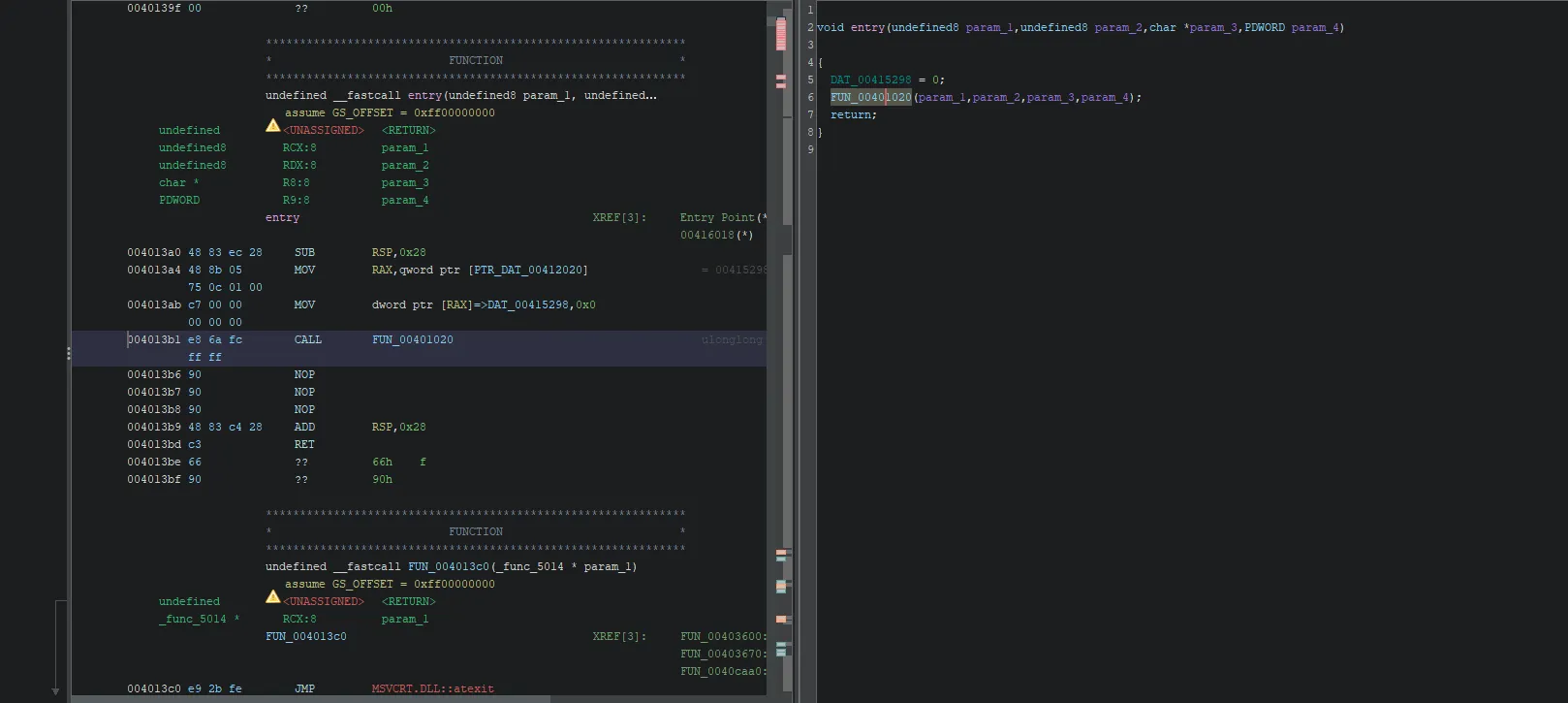This screenshot has width=1568, height=703.
Task: Click the drag handle on listing left edge
Action: point(68,353)
